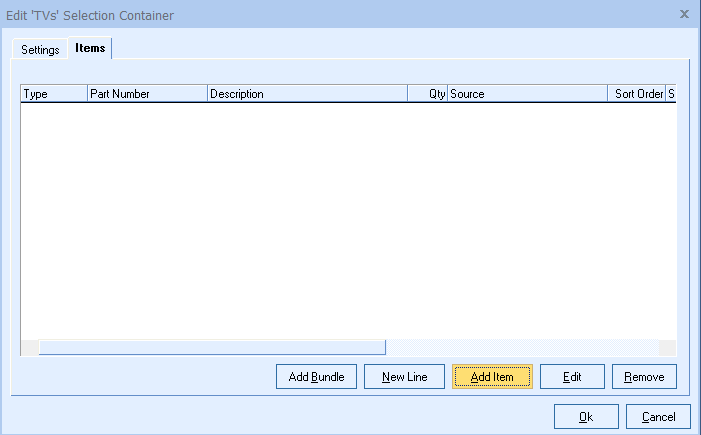Screen dimensions: 701x435
Task: Click the Part Number column header
Action: pos(147,94)
